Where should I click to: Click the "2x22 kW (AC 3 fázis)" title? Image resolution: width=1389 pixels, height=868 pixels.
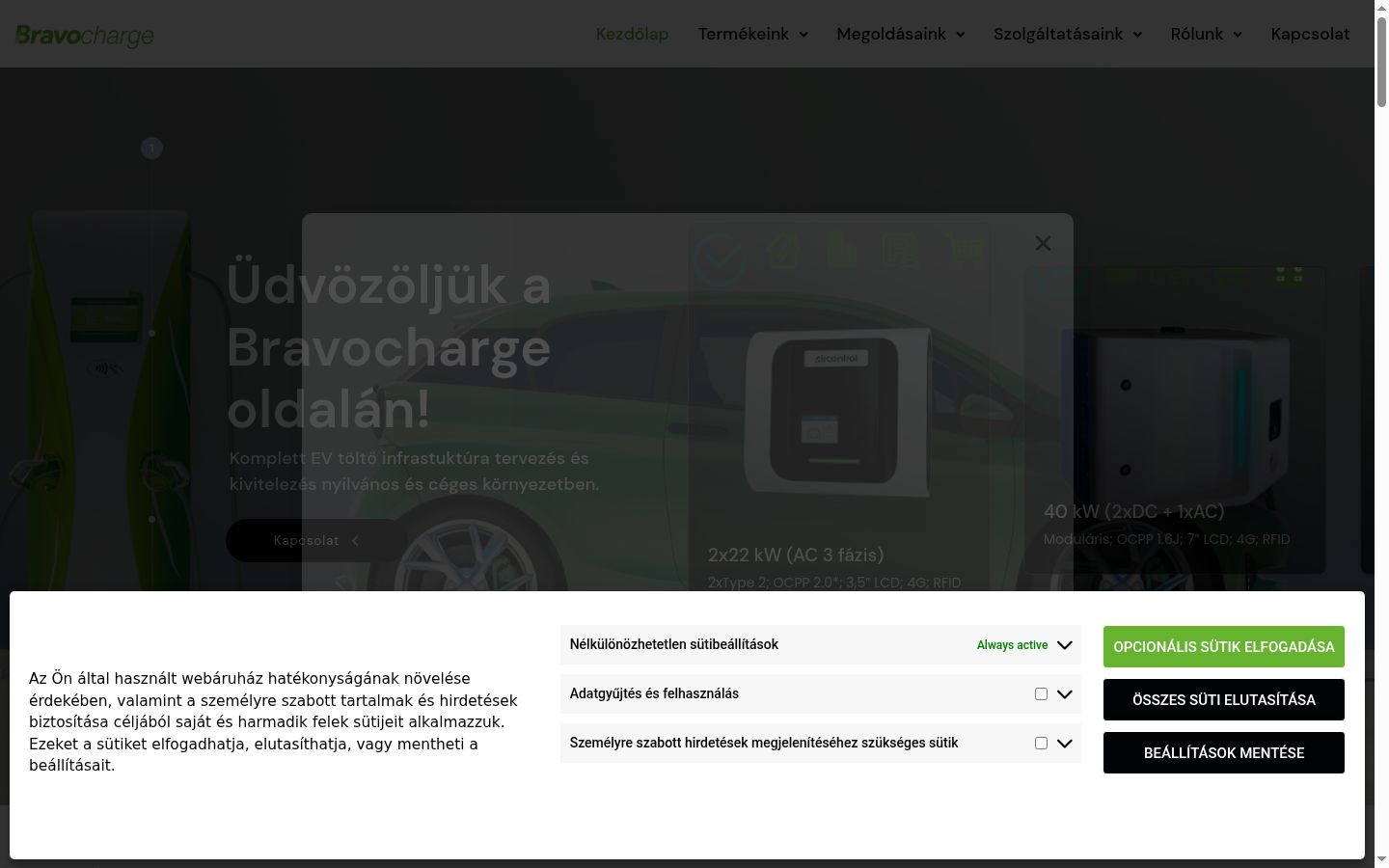point(796,555)
